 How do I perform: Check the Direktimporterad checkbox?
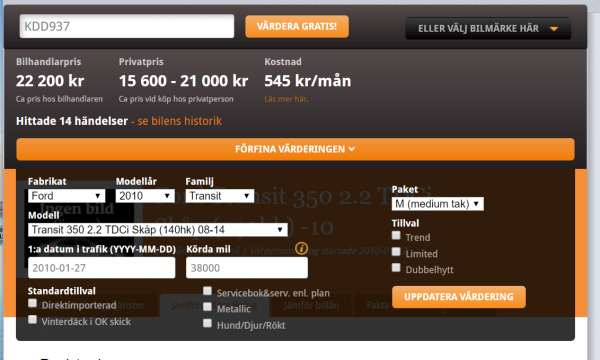pos(33,303)
